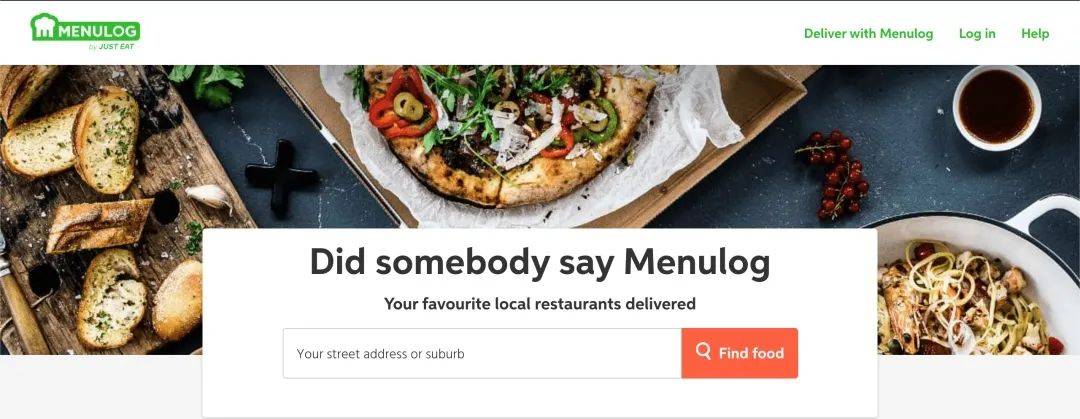The image size is (1080, 419).
Task: Click the "by Just Eat" tagline
Action: pyautogui.click(x=112, y=47)
